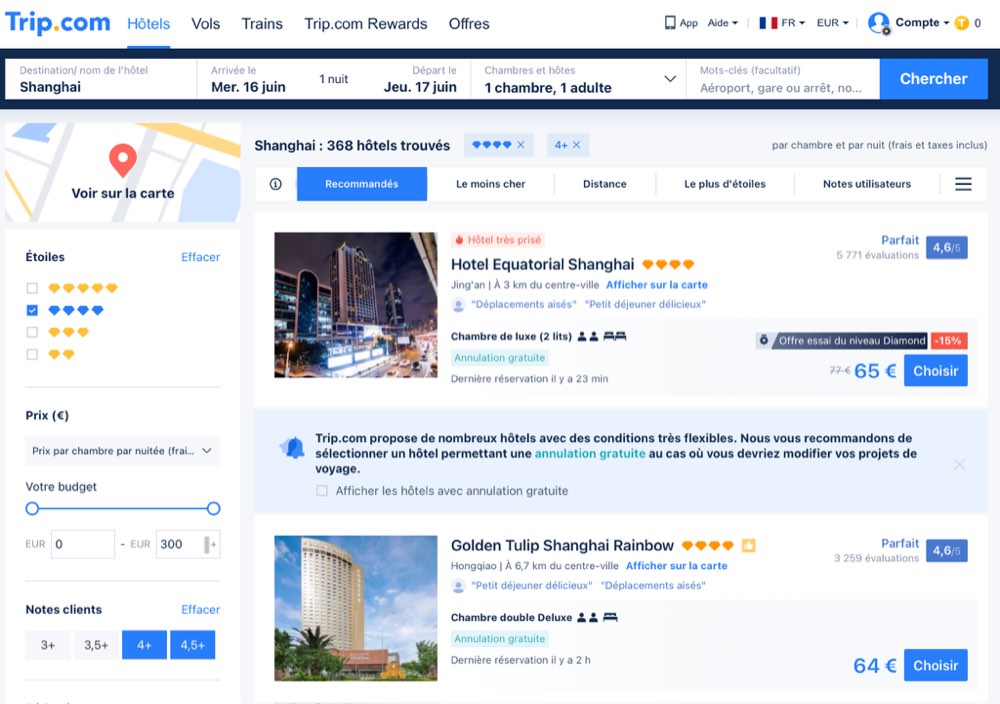Click Hotel Equatorial reviewer avatar icon
Viewport: 1000px width, 704px height.
tap(458, 305)
